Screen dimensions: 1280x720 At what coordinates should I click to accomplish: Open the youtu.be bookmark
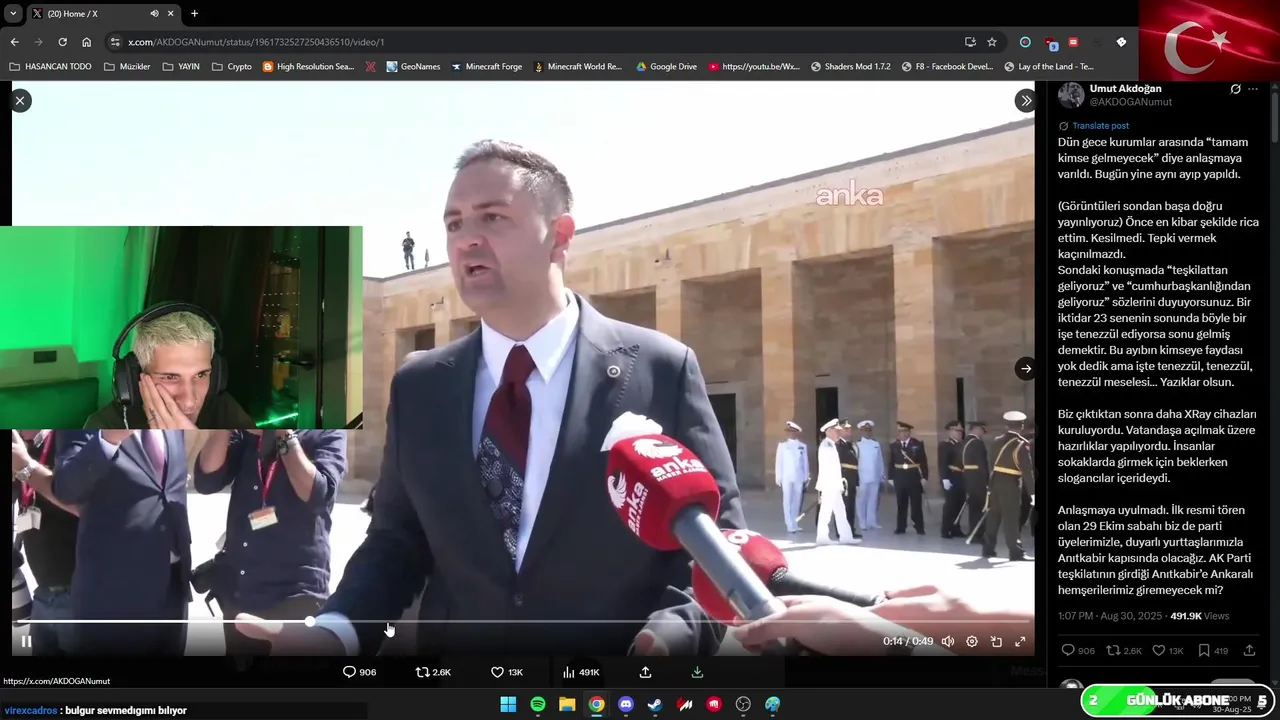754,67
